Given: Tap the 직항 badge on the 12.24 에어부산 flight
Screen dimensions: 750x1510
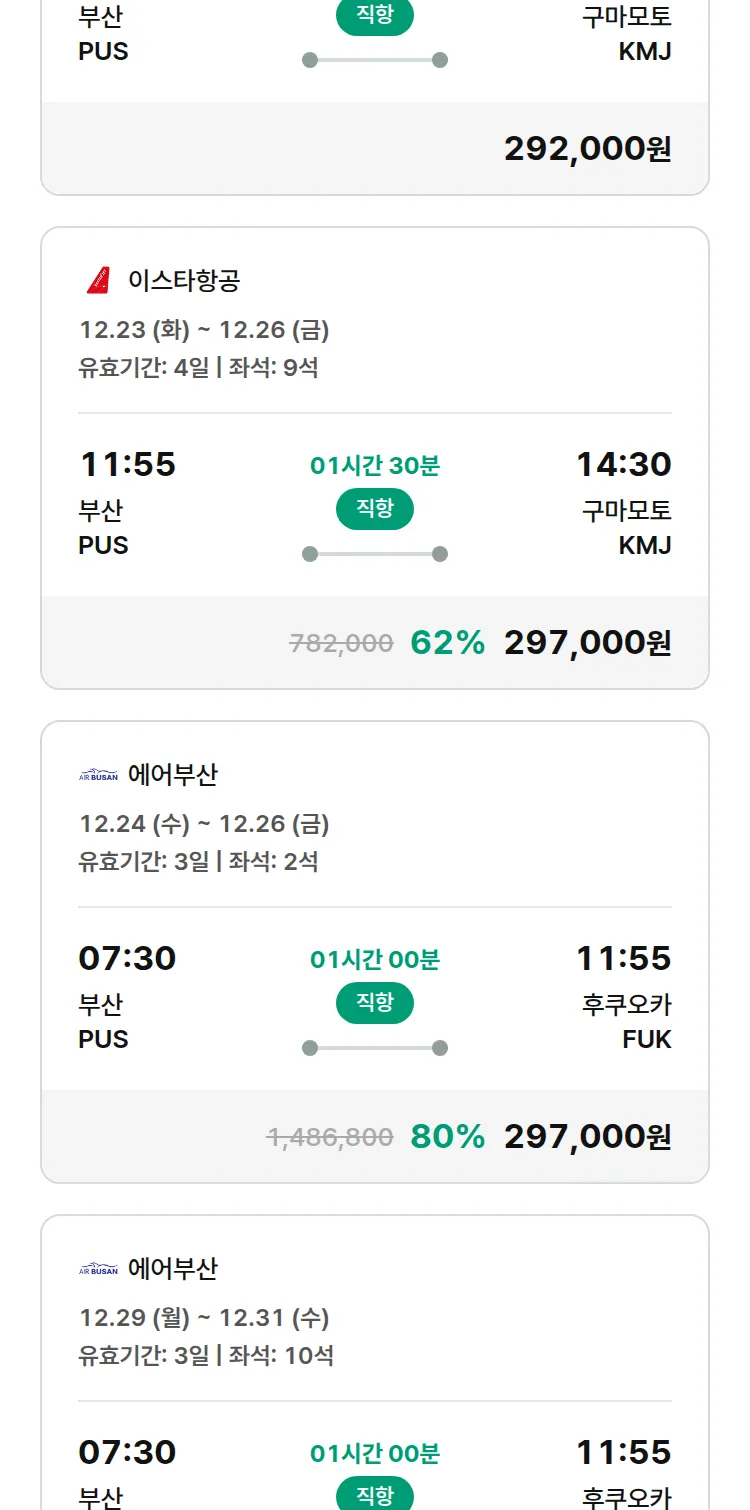Looking at the screenshot, I should pyautogui.click(x=375, y=1003).
